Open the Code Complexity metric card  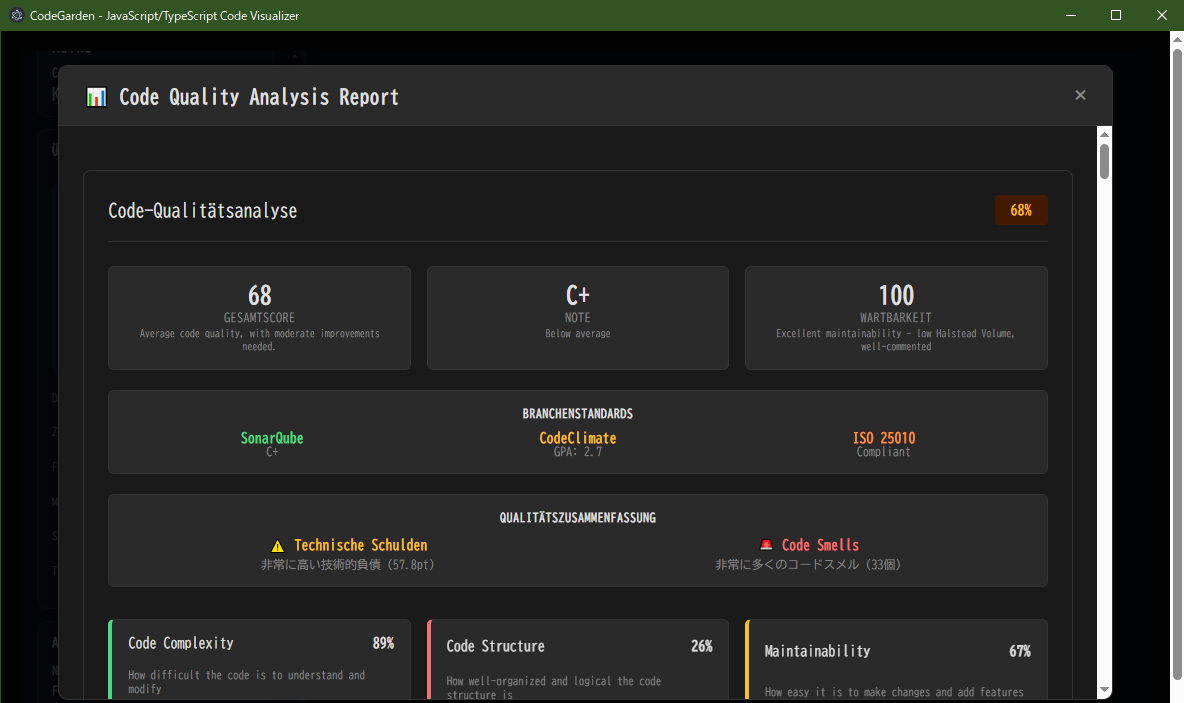pos(259,660)
